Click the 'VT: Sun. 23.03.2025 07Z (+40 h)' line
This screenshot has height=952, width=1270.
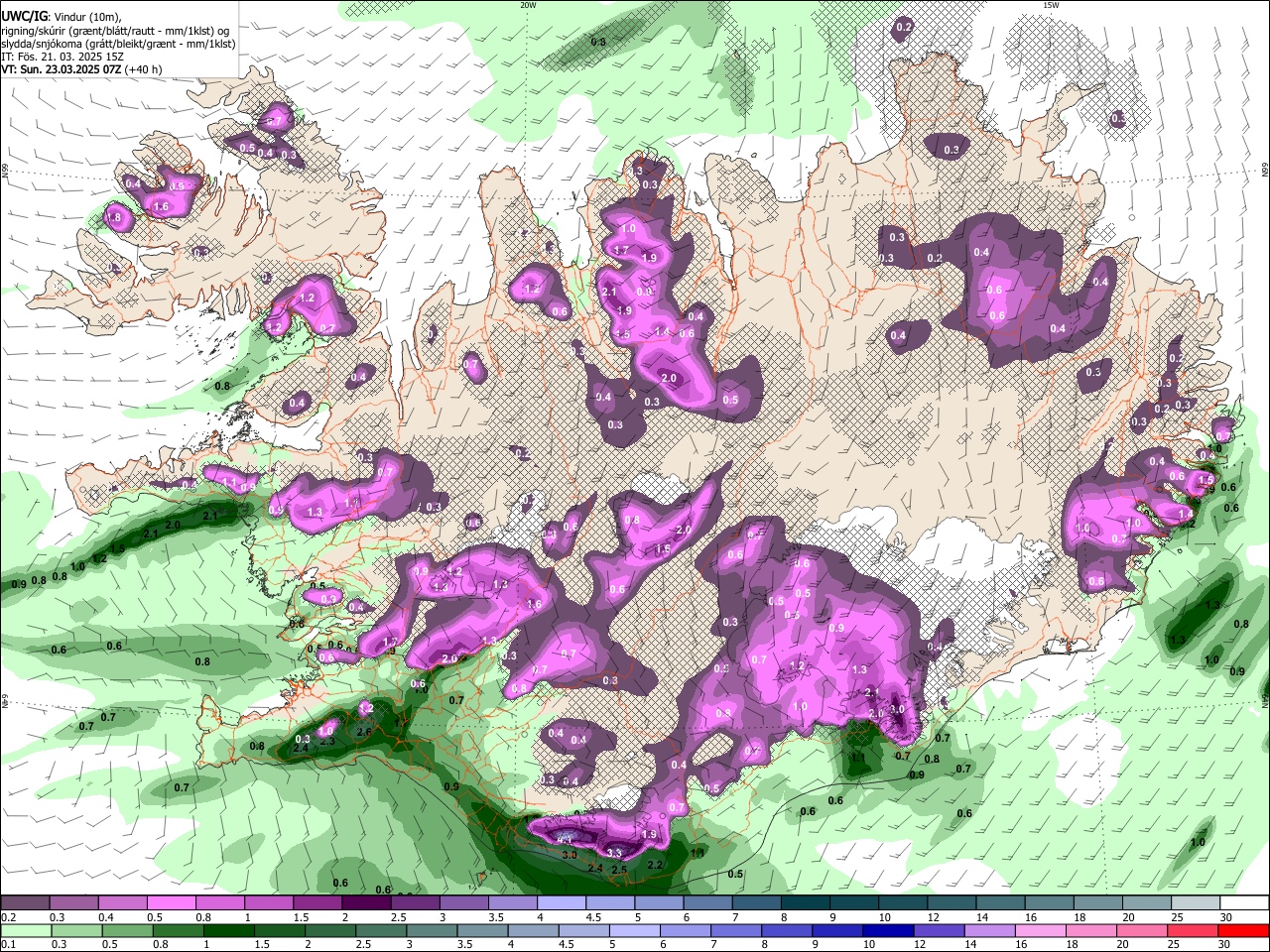tap(81, 69)
